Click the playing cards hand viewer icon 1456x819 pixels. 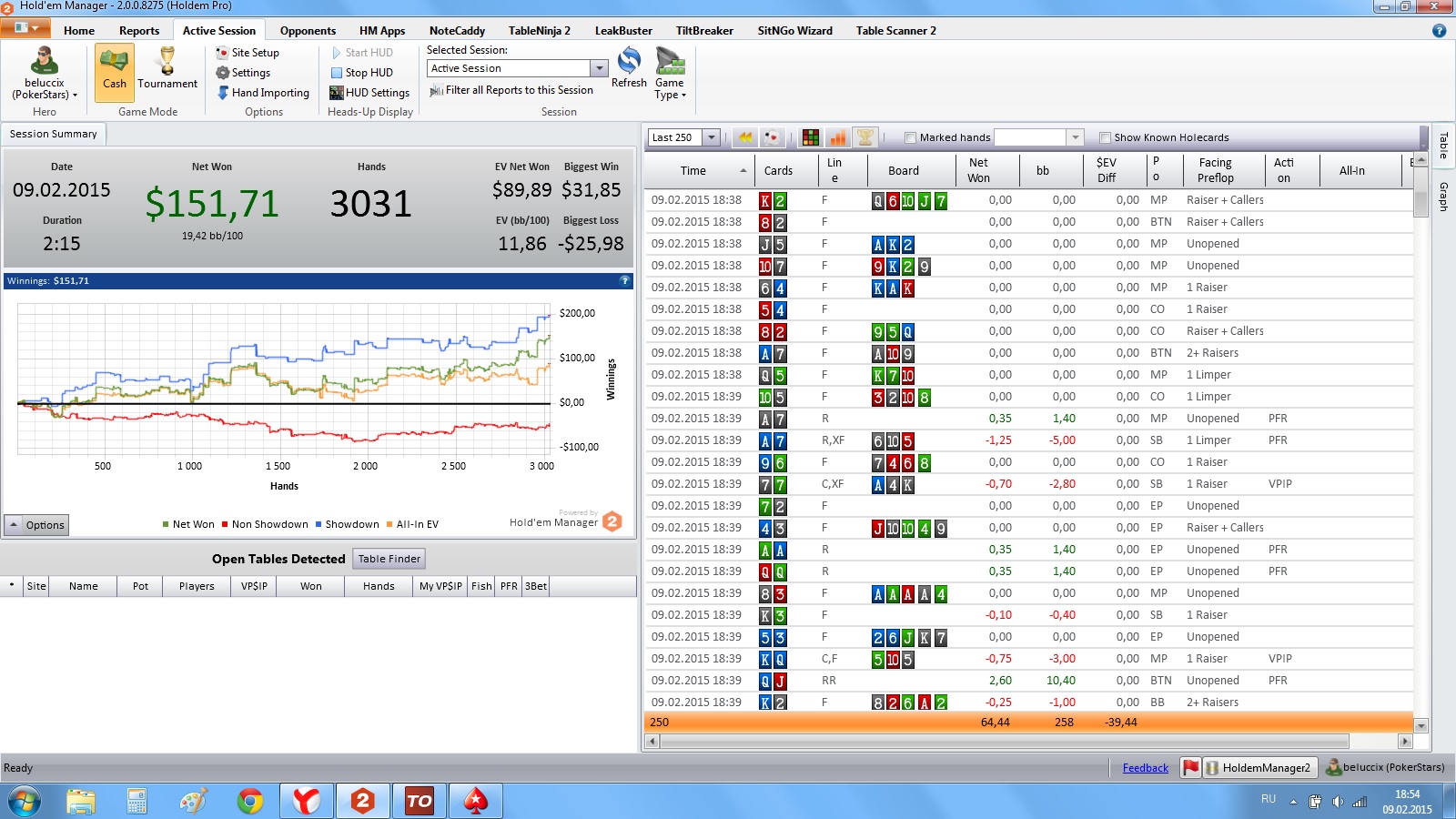[x=772, y=137]
